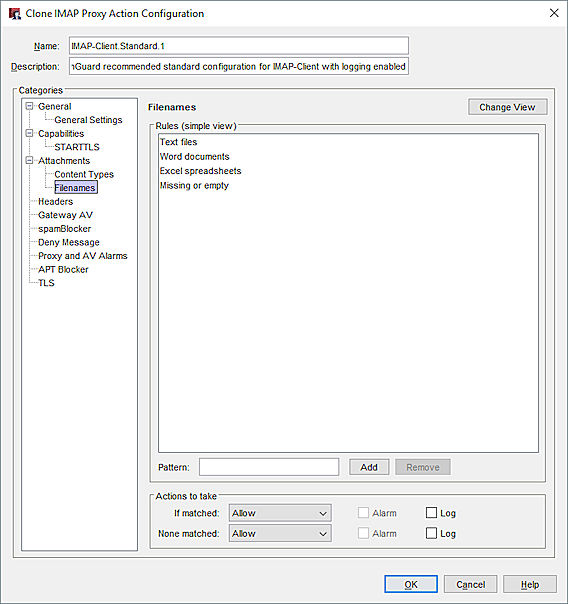The width and height of the screenshot is (568, 604).
Task: Click the WatchGuard app icon in title bar
Action: click(x=15, y=14)
